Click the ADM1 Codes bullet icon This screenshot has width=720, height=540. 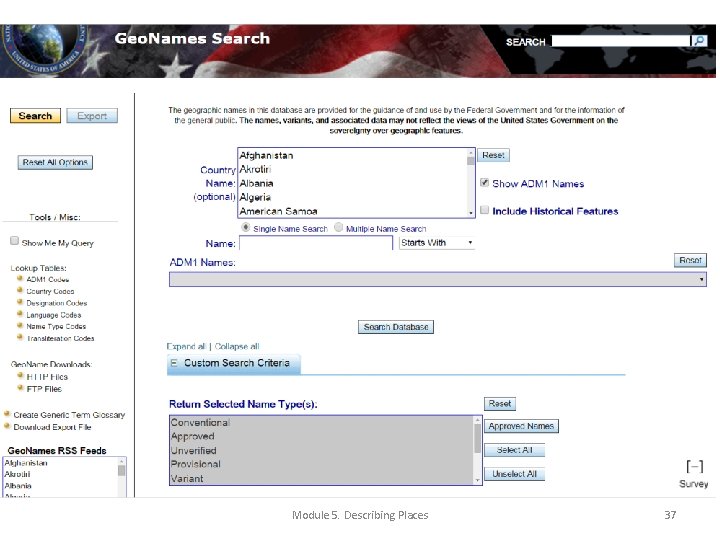coord(20,278)
